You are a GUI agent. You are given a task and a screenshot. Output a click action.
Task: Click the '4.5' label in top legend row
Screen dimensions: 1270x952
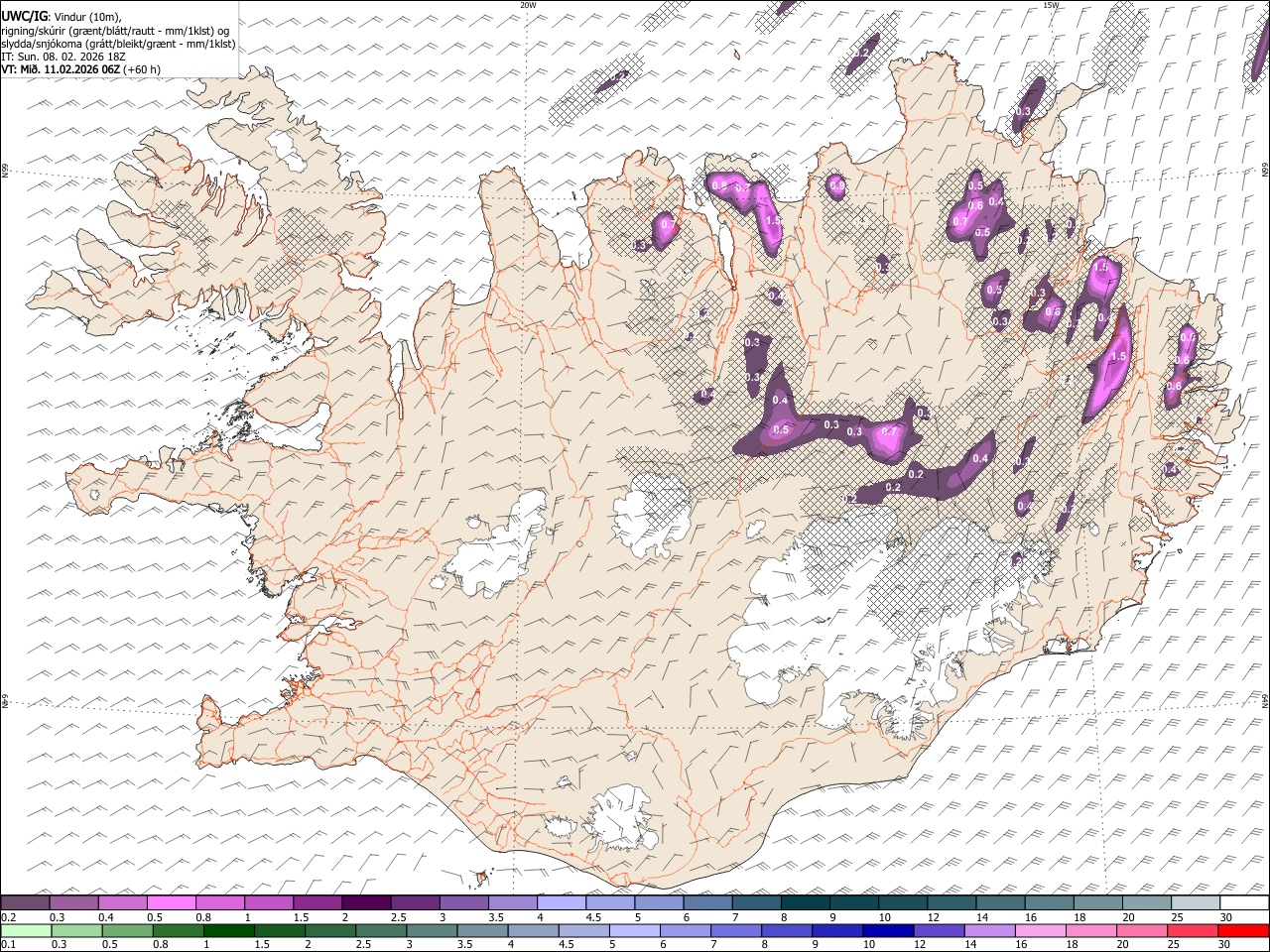click(x=593, y=917)
